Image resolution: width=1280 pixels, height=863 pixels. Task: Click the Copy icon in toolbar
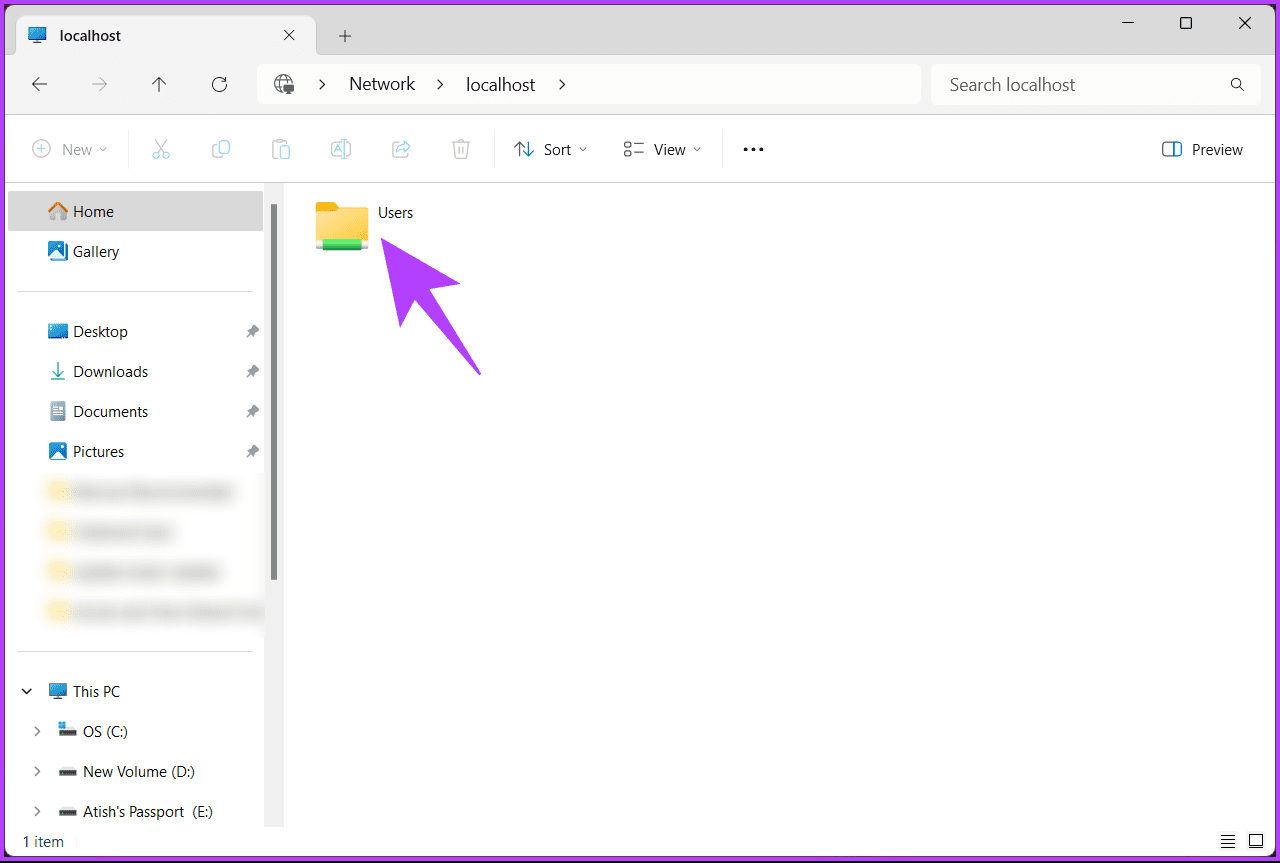point(221,149)
